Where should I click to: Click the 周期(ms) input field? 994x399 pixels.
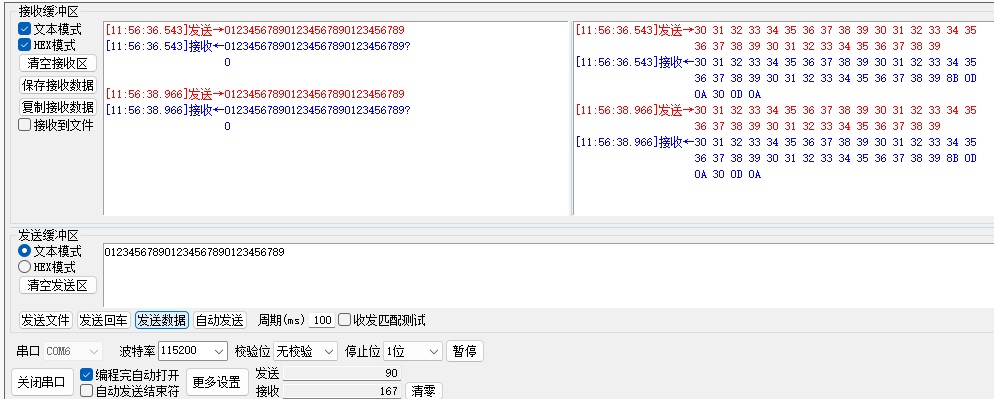coord(322,320)
